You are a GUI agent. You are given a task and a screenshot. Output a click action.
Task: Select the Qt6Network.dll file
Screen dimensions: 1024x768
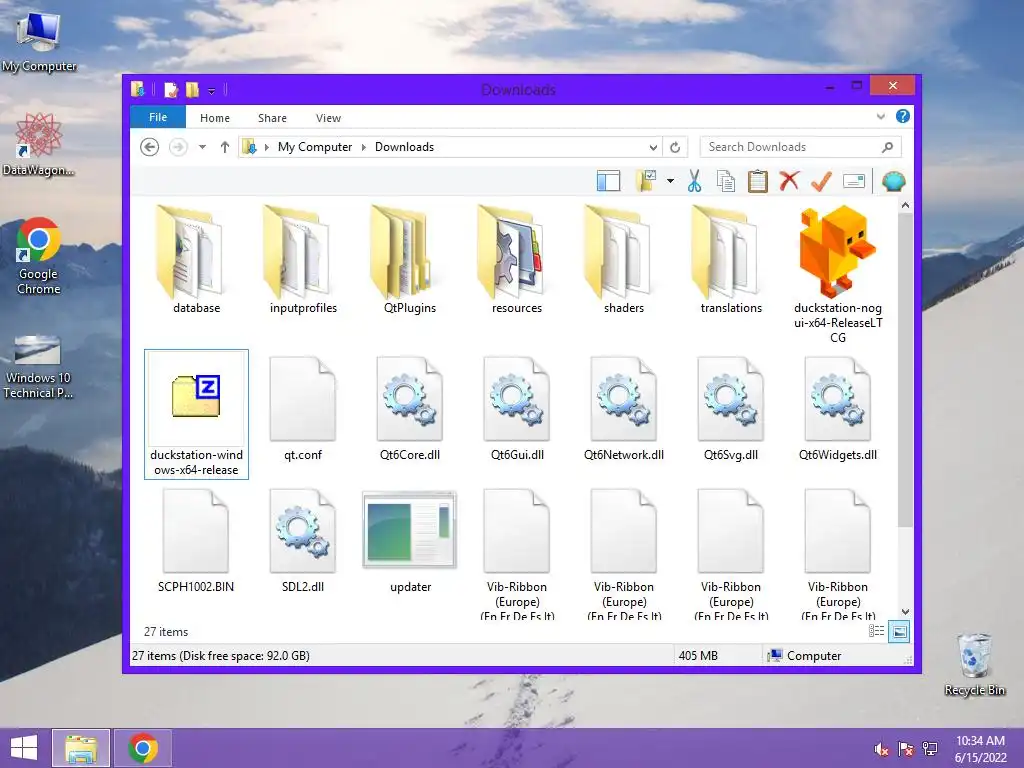624,408
